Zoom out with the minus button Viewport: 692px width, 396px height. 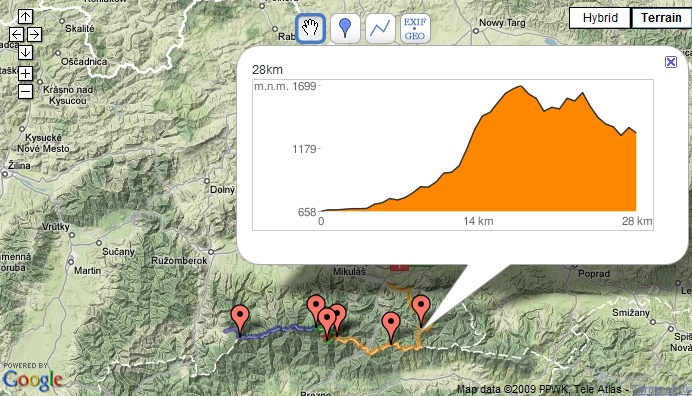25,91
